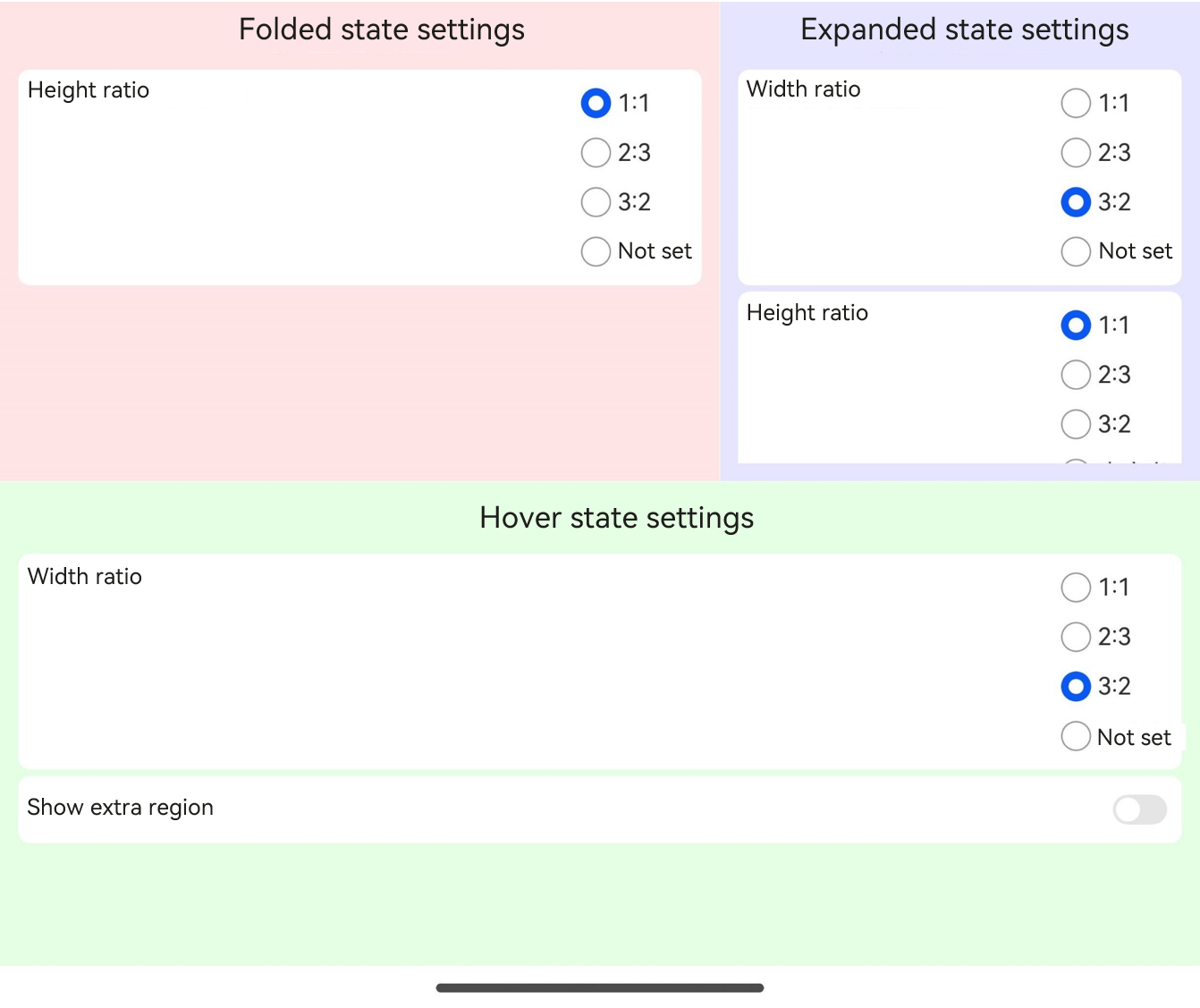Image resolution: width=1200 pixels, height=1008 pixels.
Task: Toggle the Show extra region switch
Action: [x=1140, y=809]
